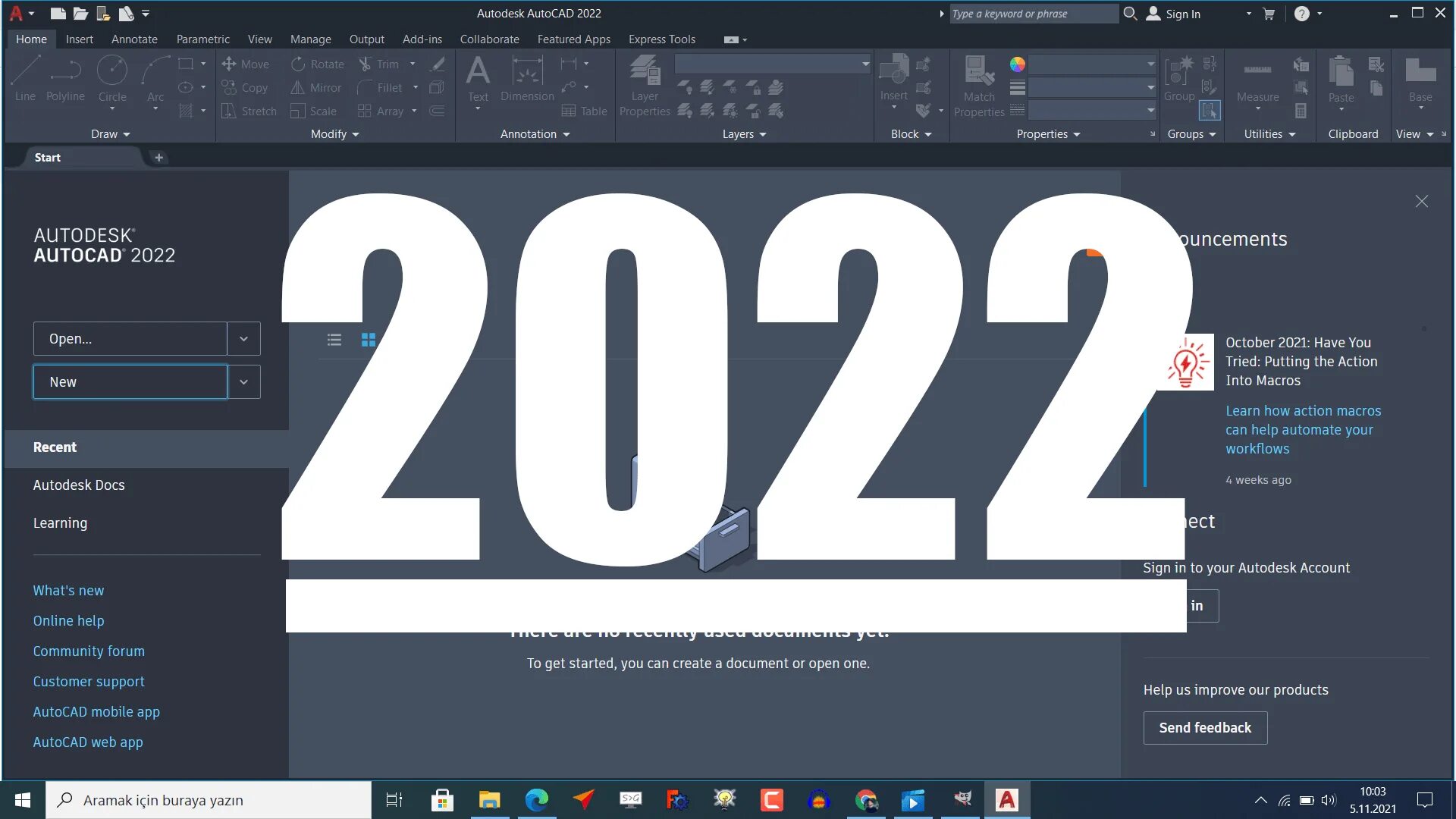
Task: Click the Rotate tool
Action: coord(317,64)
